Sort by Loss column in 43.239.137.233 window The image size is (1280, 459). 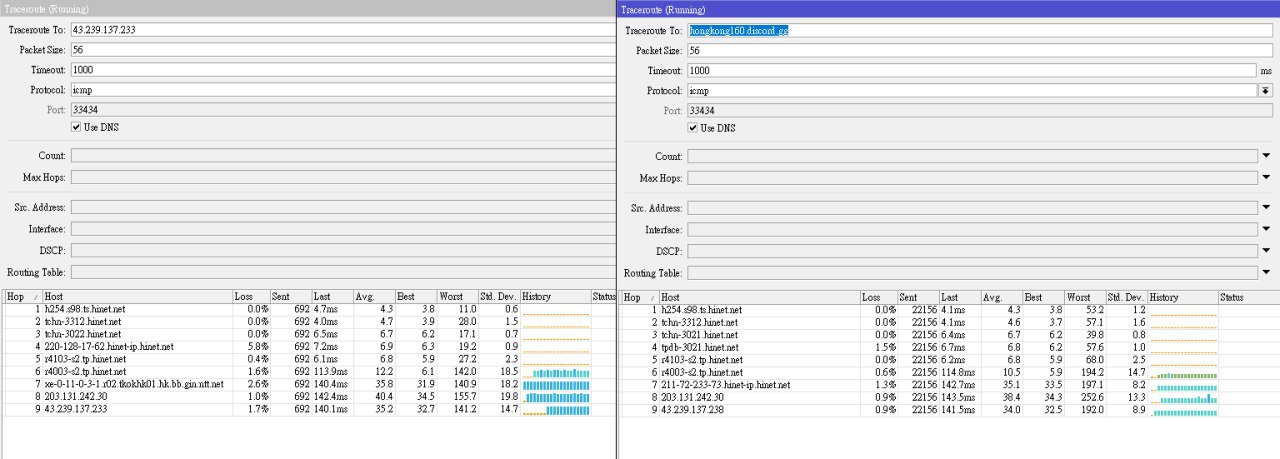pyautogui.click(x=250, y=297)
